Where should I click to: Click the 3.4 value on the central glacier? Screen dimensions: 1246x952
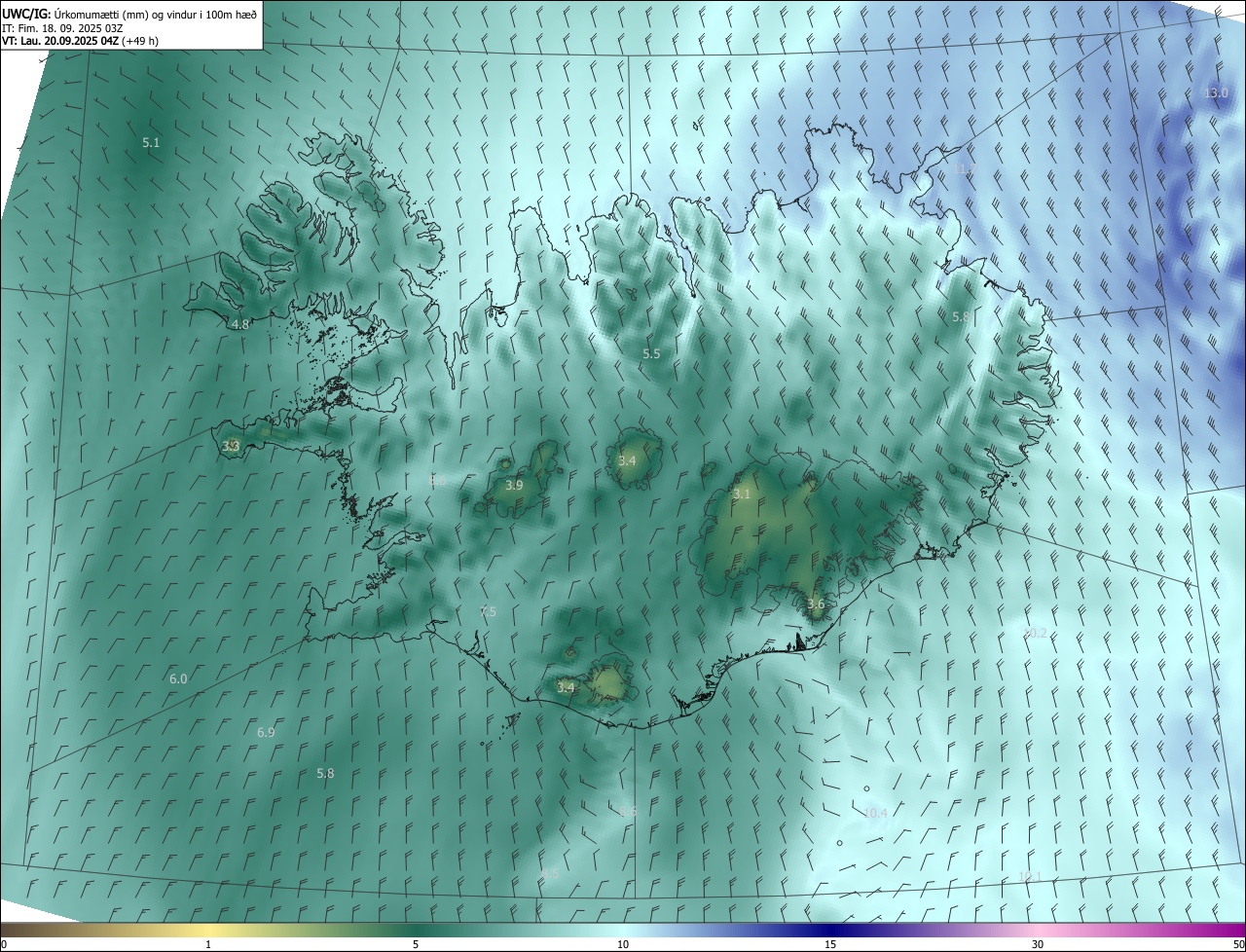point(627,460)
